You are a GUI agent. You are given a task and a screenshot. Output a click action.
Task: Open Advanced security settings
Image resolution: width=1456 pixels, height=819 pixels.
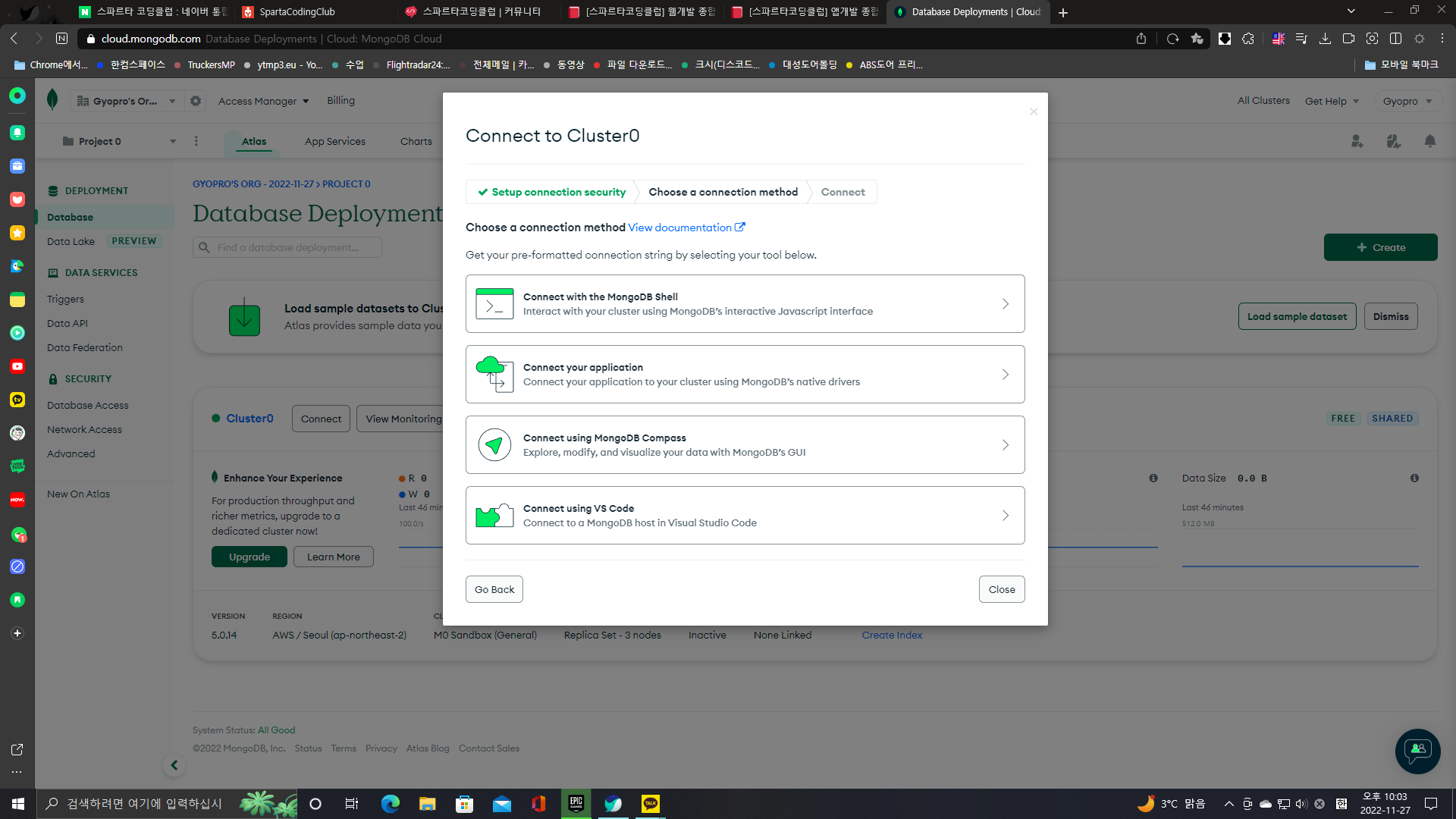coord(71,453)
